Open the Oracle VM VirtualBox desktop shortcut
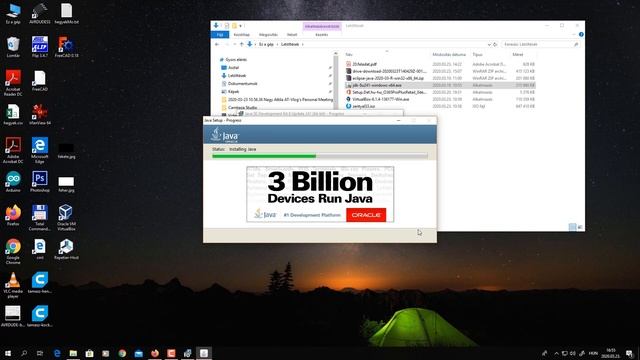Image resolution: width=640 pixels, height=360 pixels. [66, 218]
